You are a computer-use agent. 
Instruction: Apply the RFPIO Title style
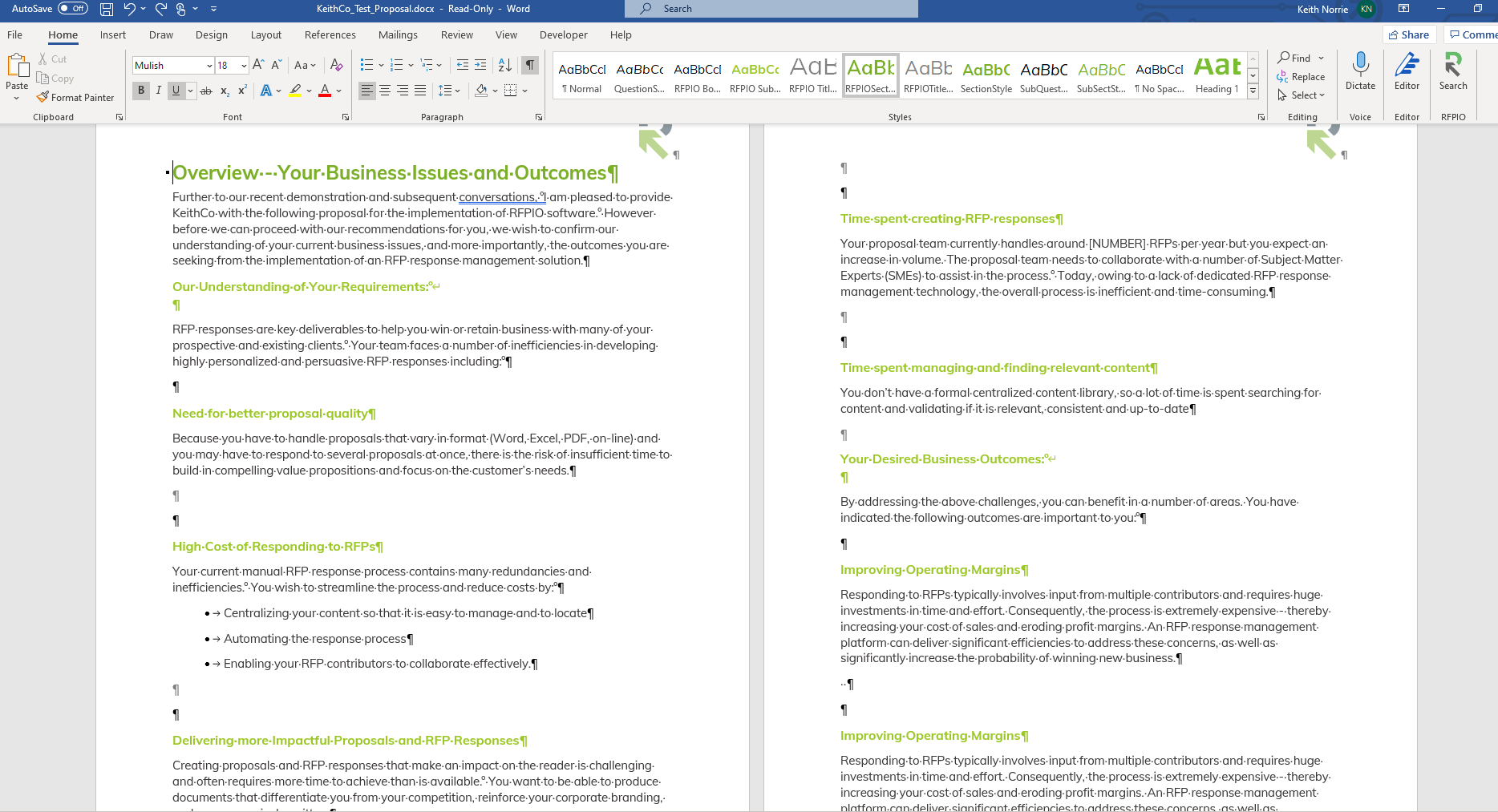[813, 76]
